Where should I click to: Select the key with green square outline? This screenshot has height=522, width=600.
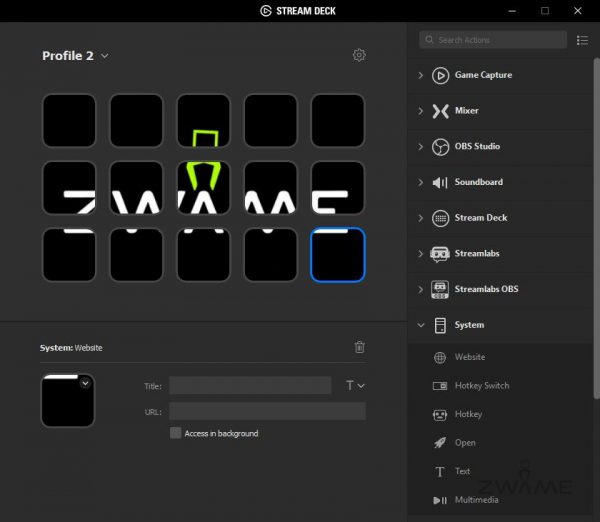[x=204, y=121]
